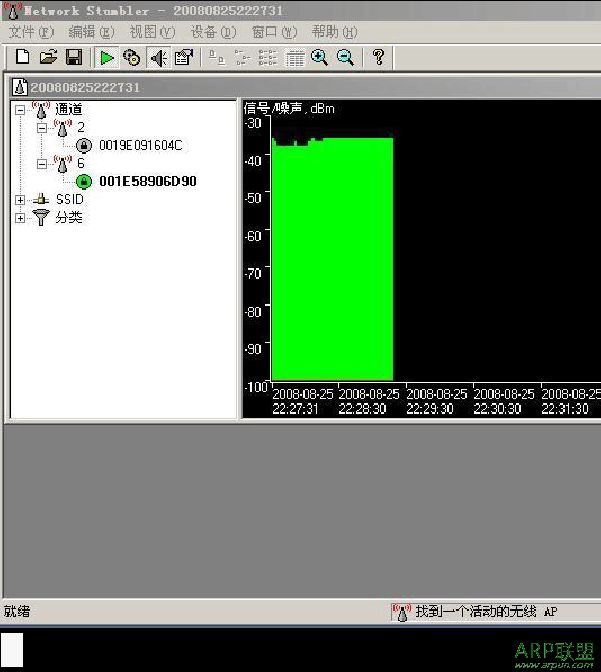Select the 通道 tree label
This screenshot has height=672, width=601.
(x=69, y=109)
